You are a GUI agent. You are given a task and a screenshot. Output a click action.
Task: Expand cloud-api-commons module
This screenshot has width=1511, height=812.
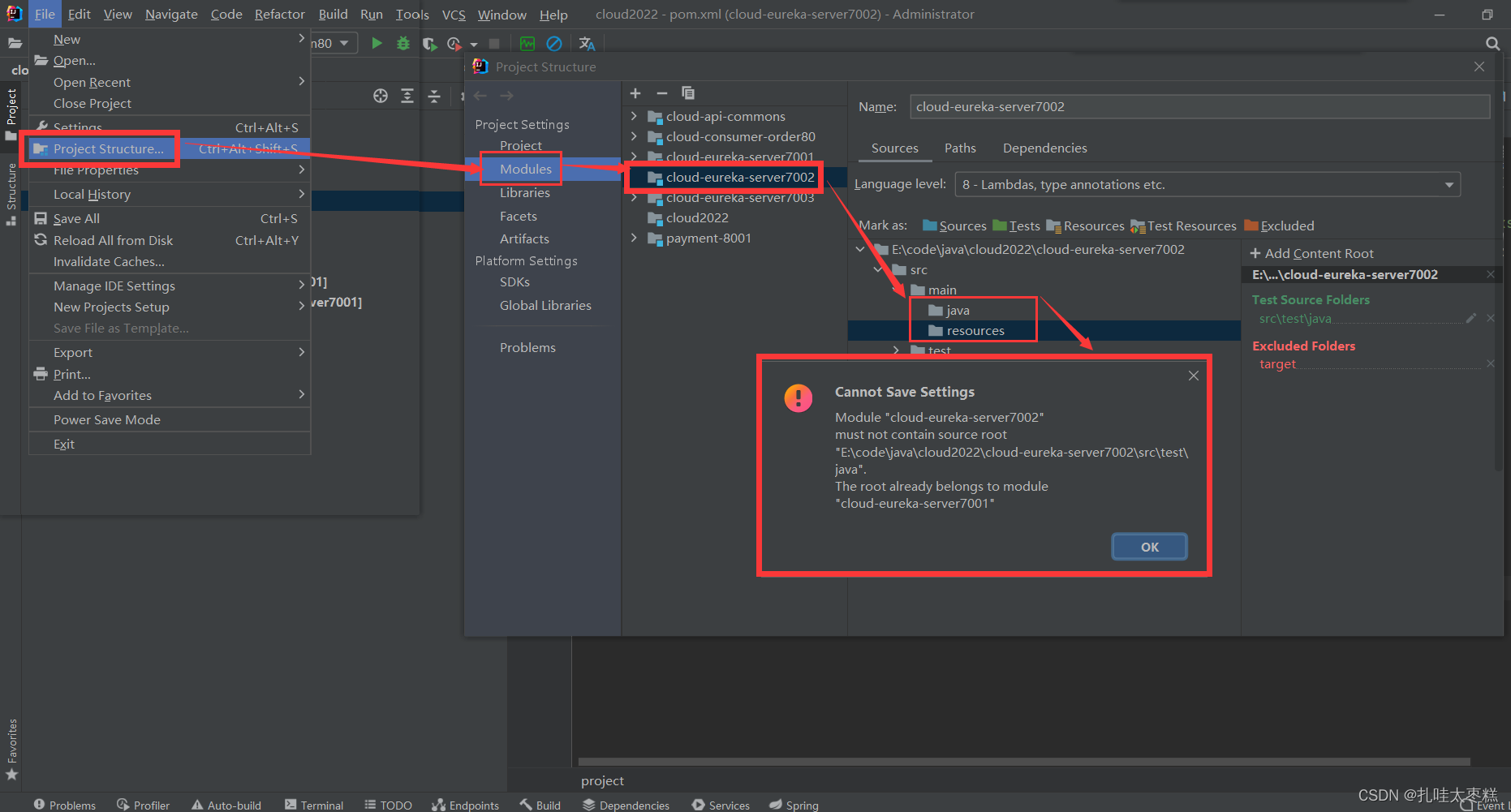click(x=634, y=116)
